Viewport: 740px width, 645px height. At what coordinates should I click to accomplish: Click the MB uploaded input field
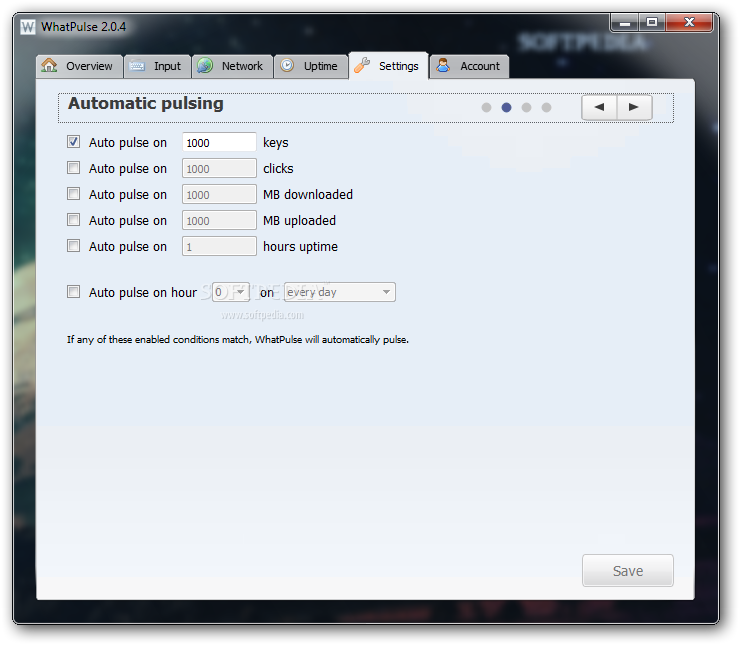click(219, 220)
